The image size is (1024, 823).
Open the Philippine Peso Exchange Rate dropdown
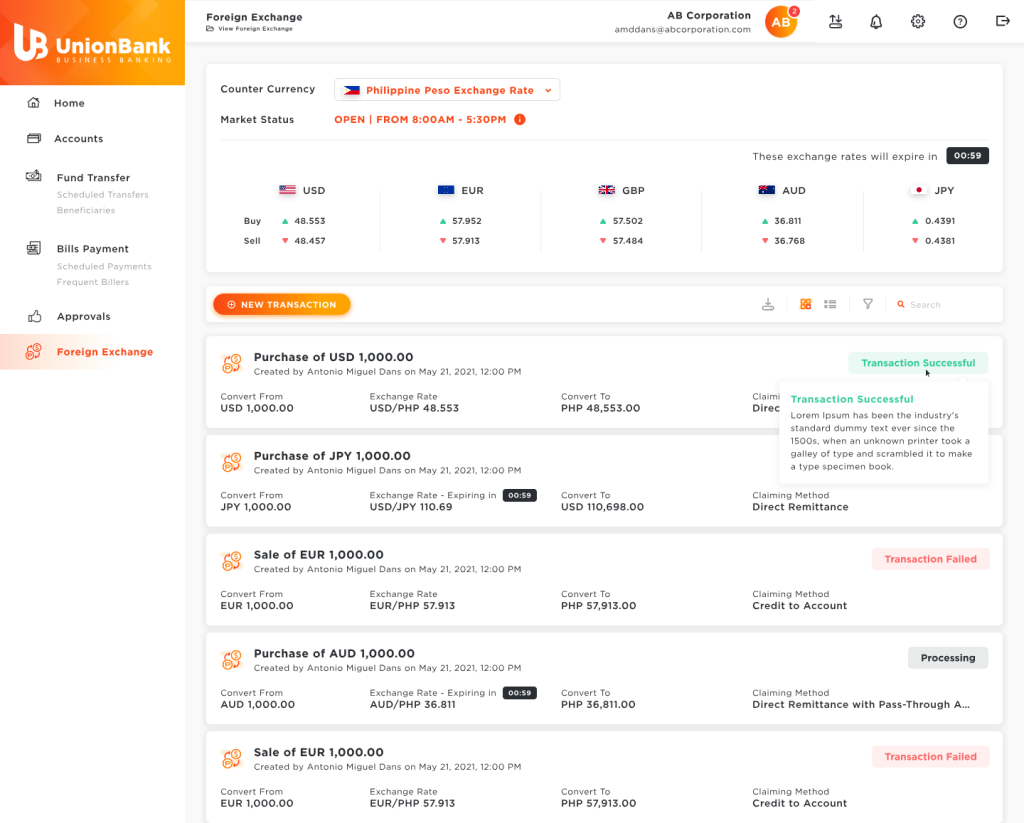(447, 90)
